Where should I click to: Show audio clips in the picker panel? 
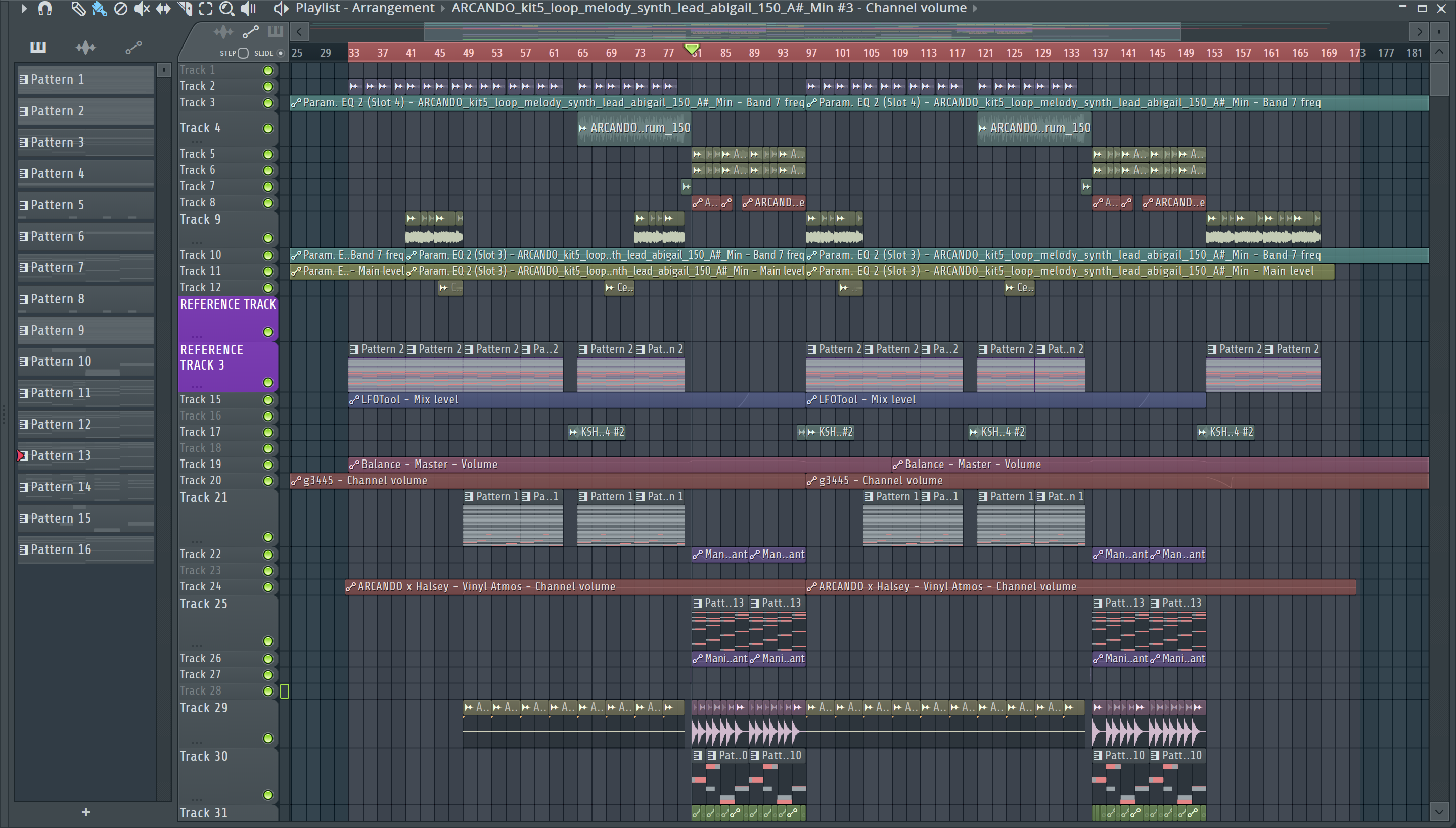pyautogui.click(x=85, y=47)
